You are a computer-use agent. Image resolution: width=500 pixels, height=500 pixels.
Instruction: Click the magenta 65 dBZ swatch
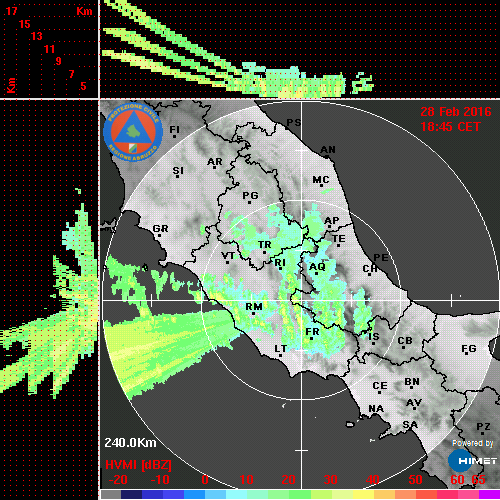click(x=489, y=495)
